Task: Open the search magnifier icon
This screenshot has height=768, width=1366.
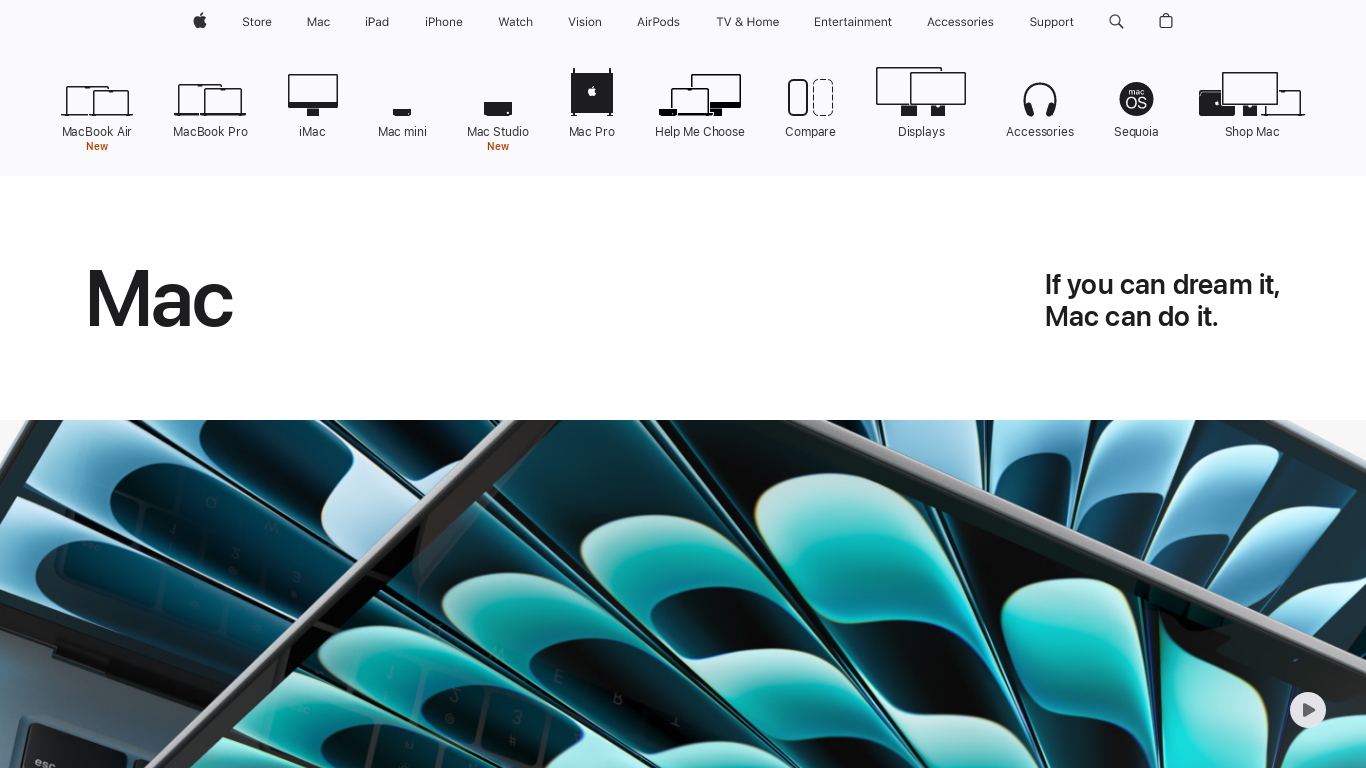Action: 1116,21
